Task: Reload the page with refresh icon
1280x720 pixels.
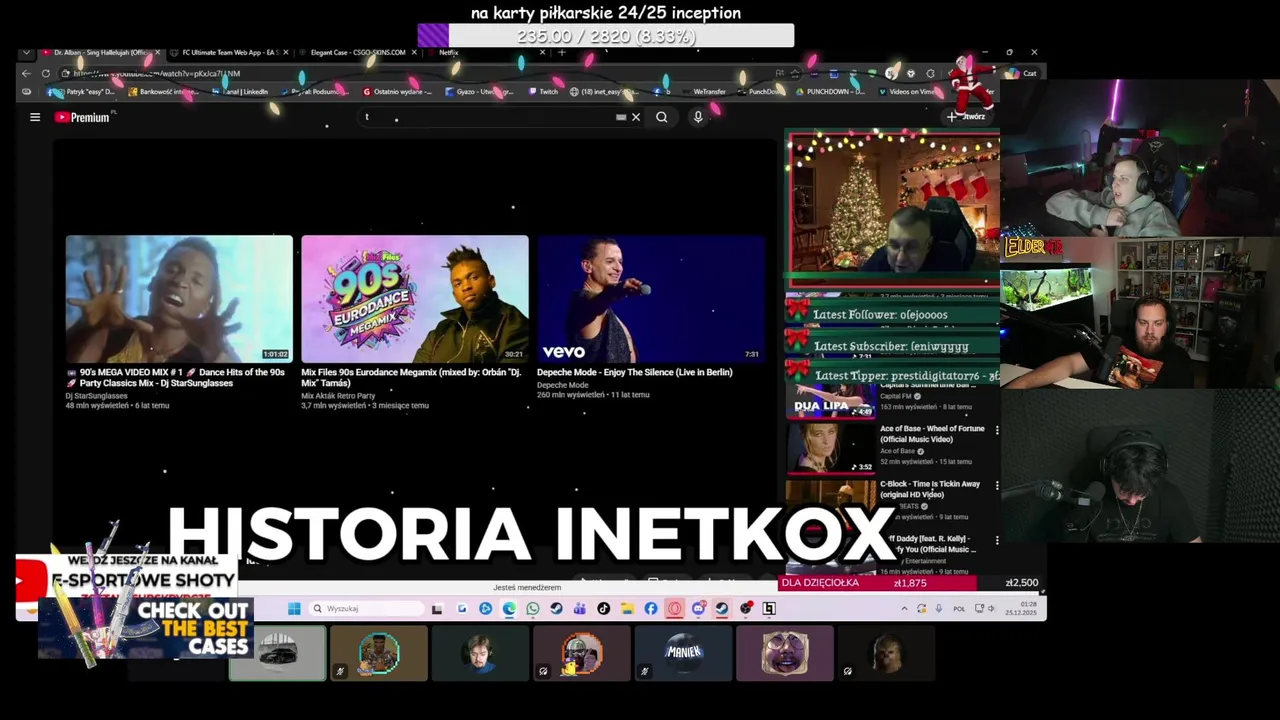Action: click(46, 73)
